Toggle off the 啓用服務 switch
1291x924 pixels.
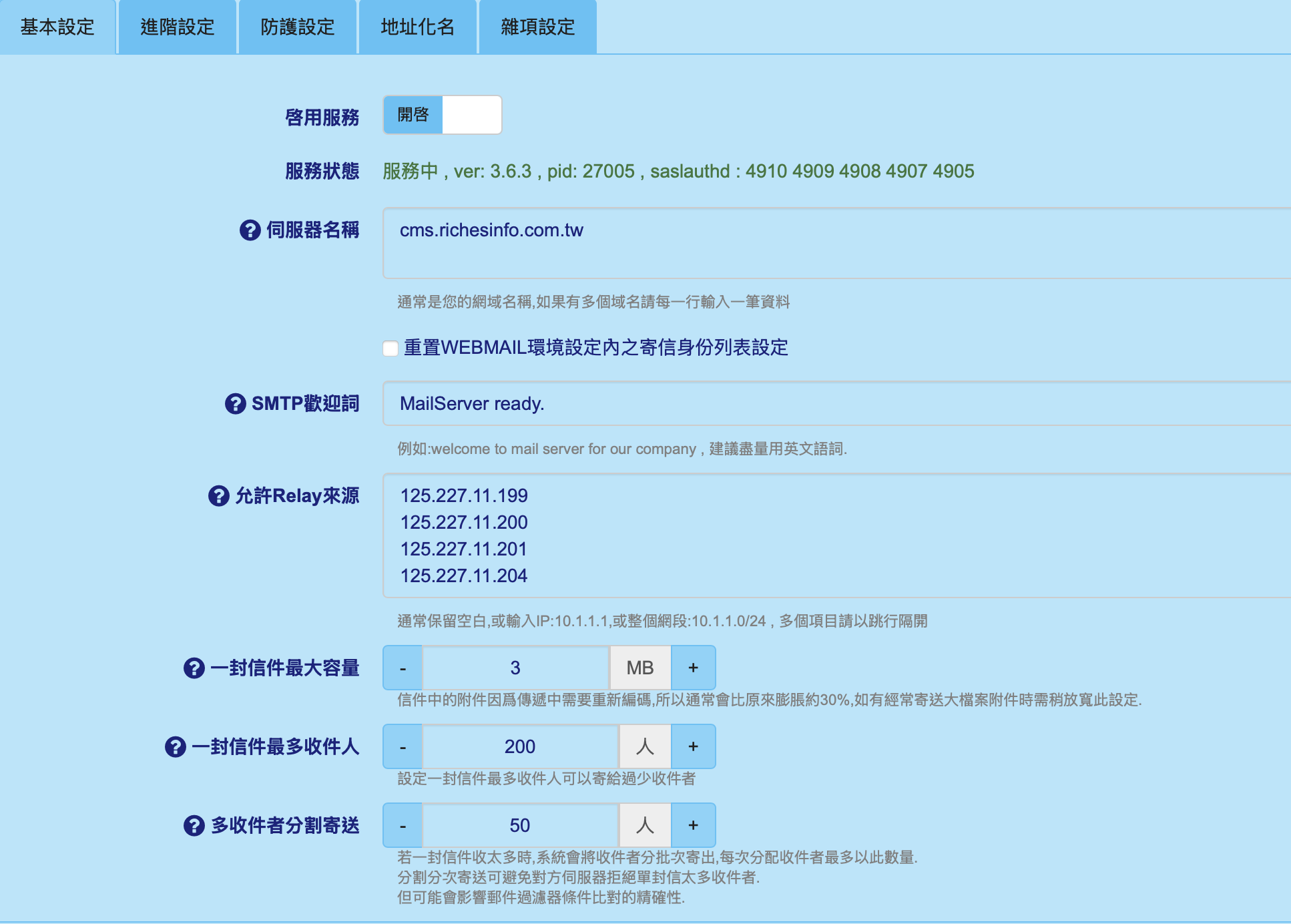474,114
